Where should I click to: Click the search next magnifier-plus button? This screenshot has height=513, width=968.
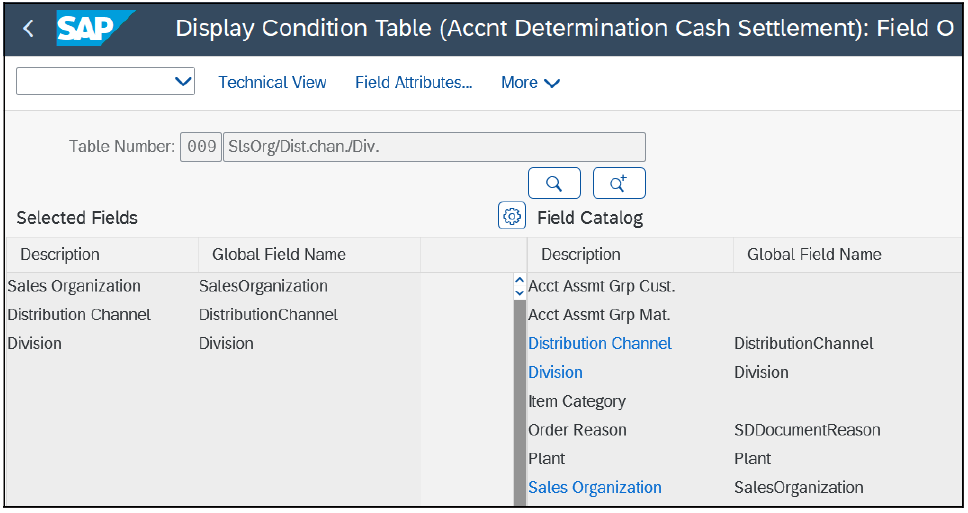point(619,183)
